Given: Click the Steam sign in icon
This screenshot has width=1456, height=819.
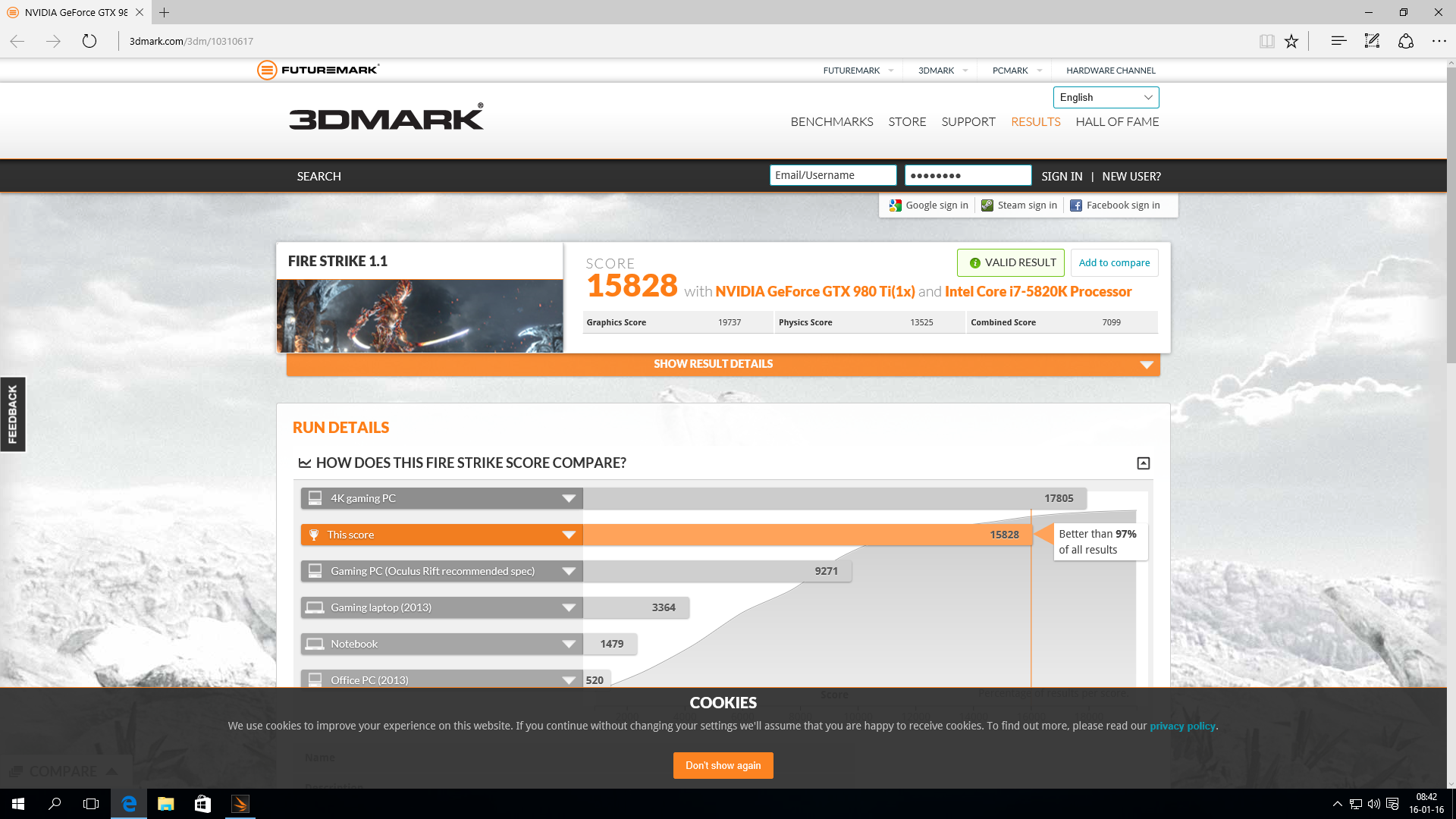Looking at the screenshot, I should (987, 206).
